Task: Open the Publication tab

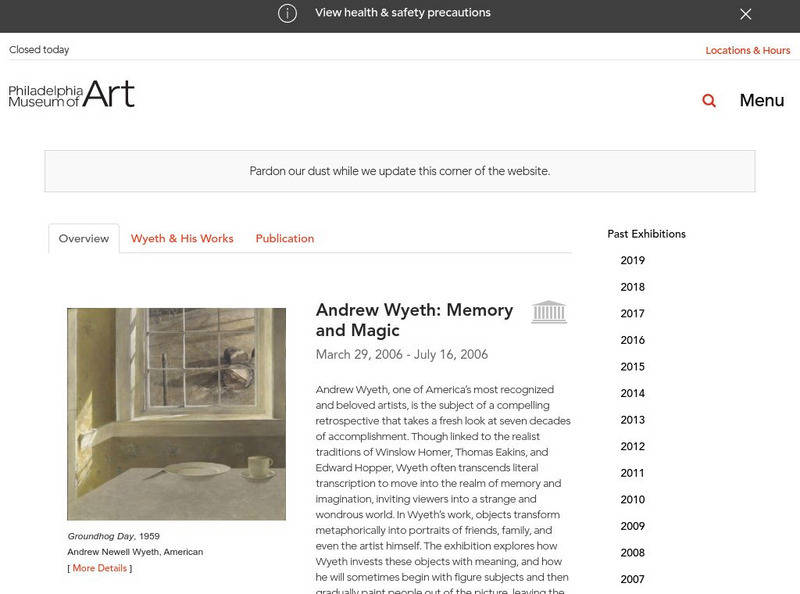Action: tap(285, 238)
